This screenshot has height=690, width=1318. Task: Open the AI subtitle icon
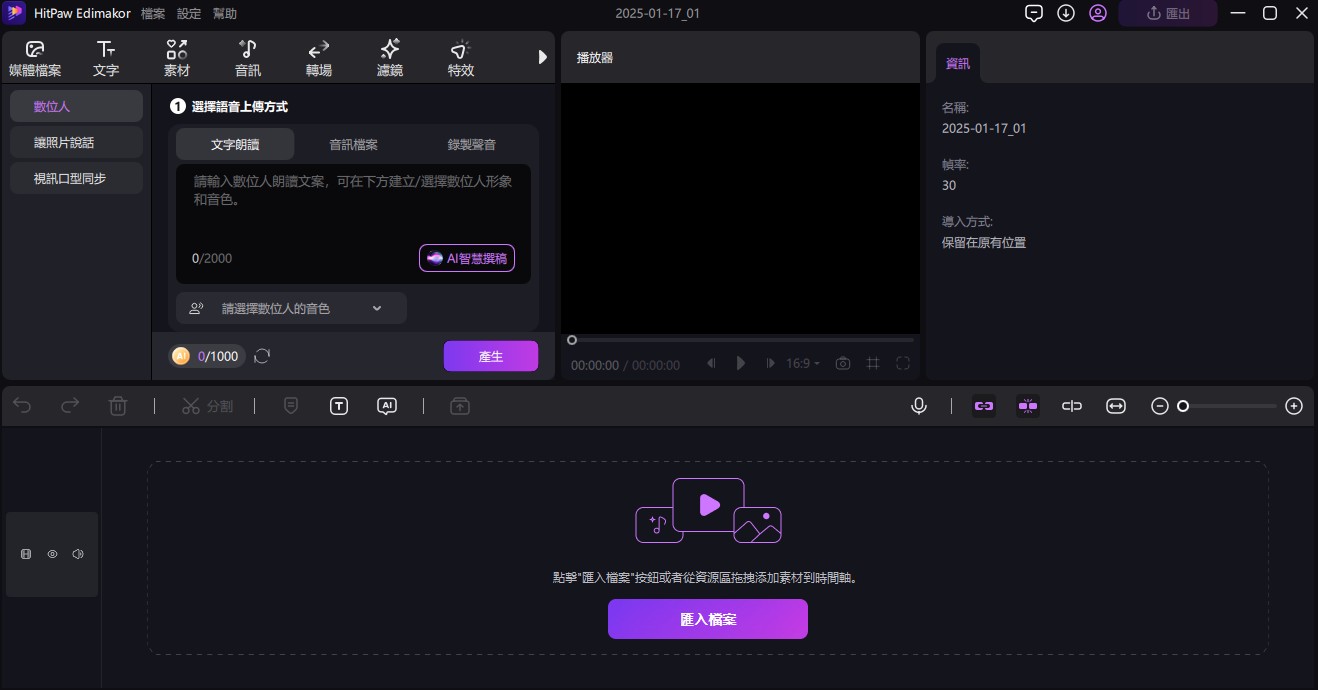(x=387, y=406)
